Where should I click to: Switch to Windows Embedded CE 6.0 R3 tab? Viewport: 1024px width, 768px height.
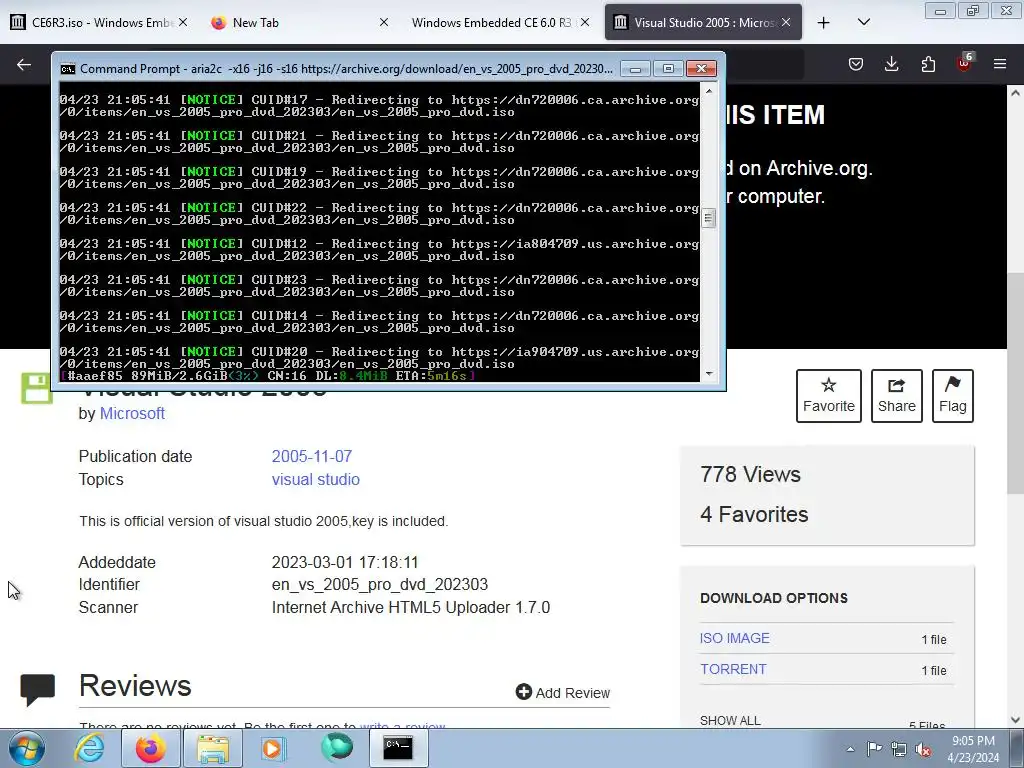[500, 22]
